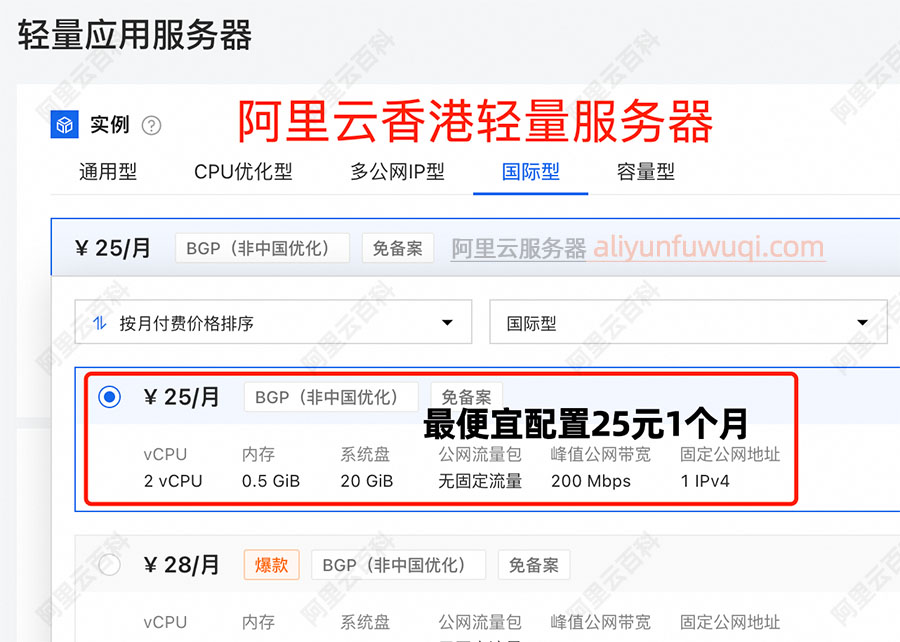
Task: Click the 20 GiB system disk value
Action: point(367,481)
